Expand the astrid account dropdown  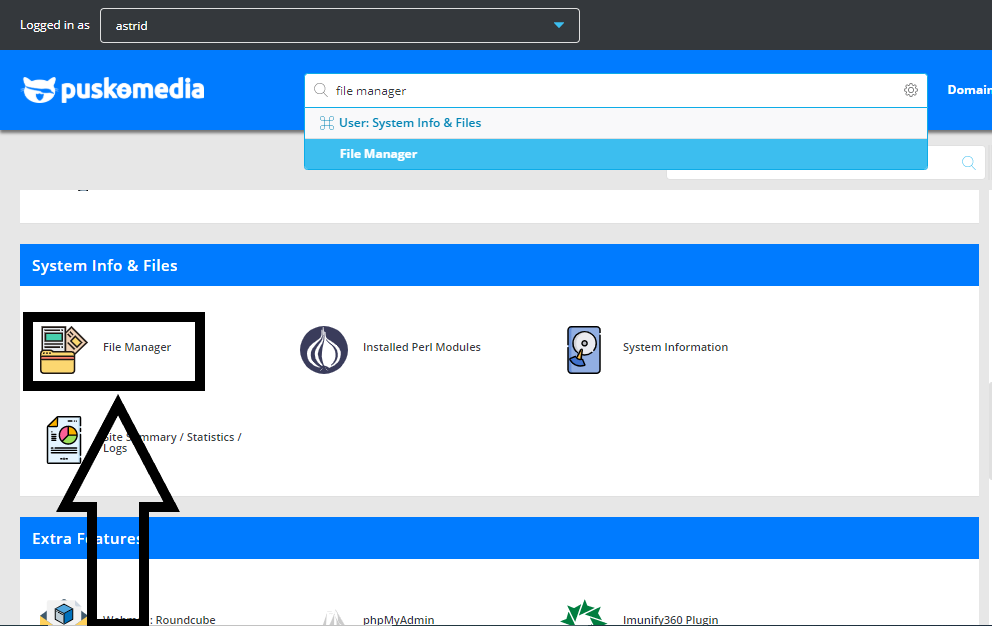click(x=558, y=25)
